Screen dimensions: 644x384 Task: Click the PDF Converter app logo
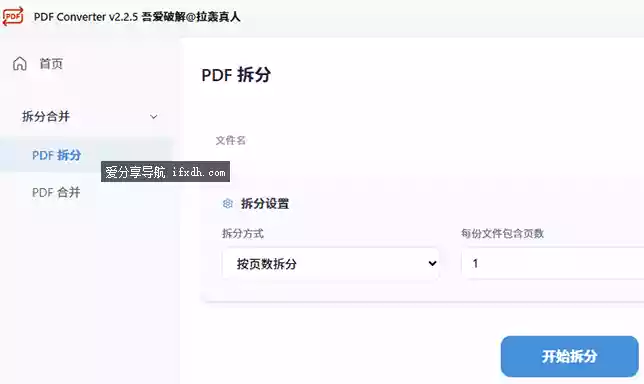[13, 16]
